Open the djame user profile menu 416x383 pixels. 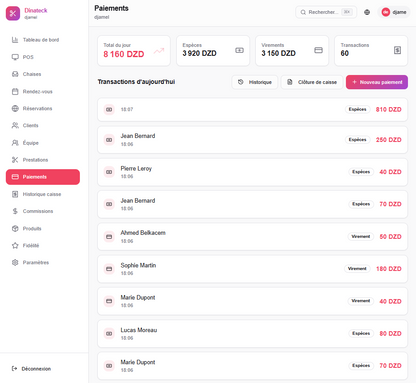point(394,12)
